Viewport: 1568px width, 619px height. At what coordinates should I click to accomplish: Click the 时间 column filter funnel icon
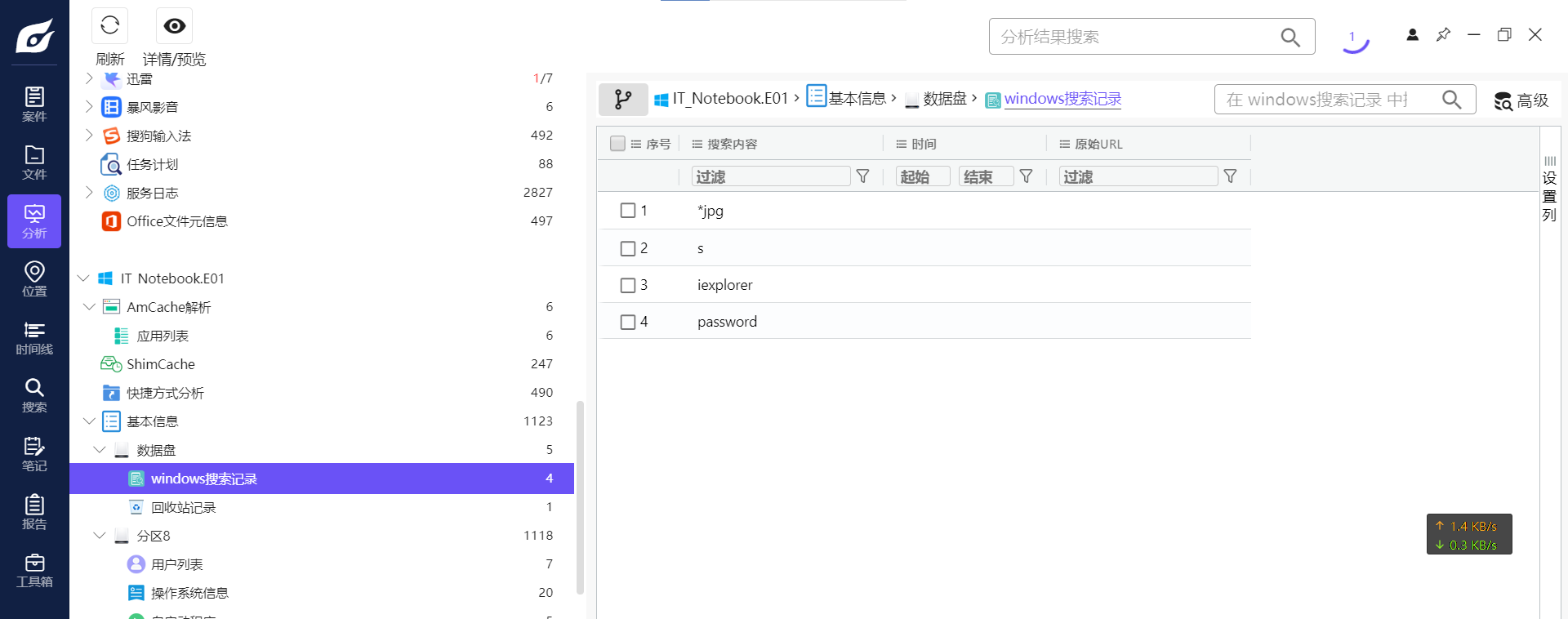click(1027, 176)
